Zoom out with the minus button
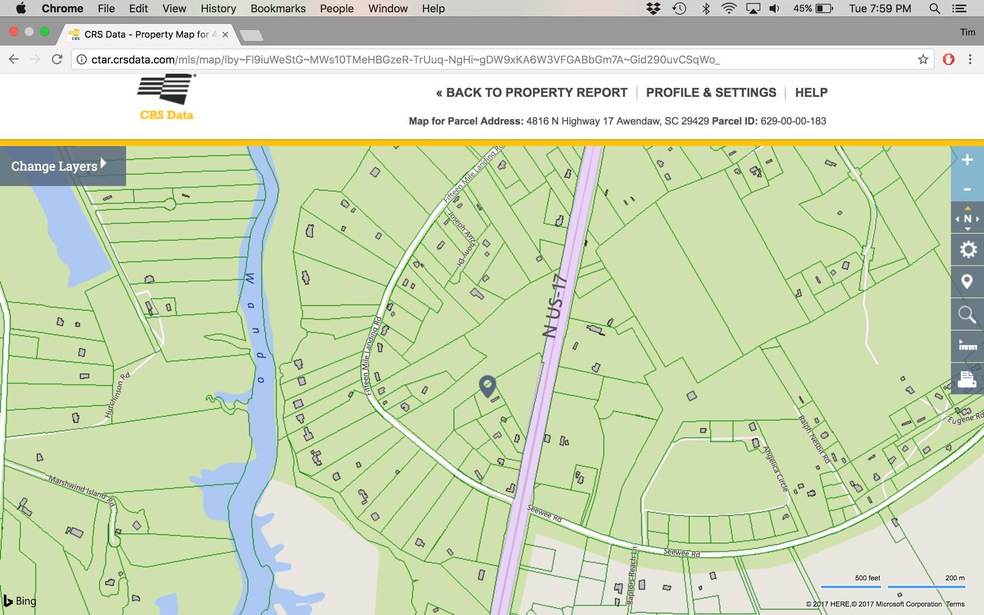984x615 pixels. pos(967,190)
